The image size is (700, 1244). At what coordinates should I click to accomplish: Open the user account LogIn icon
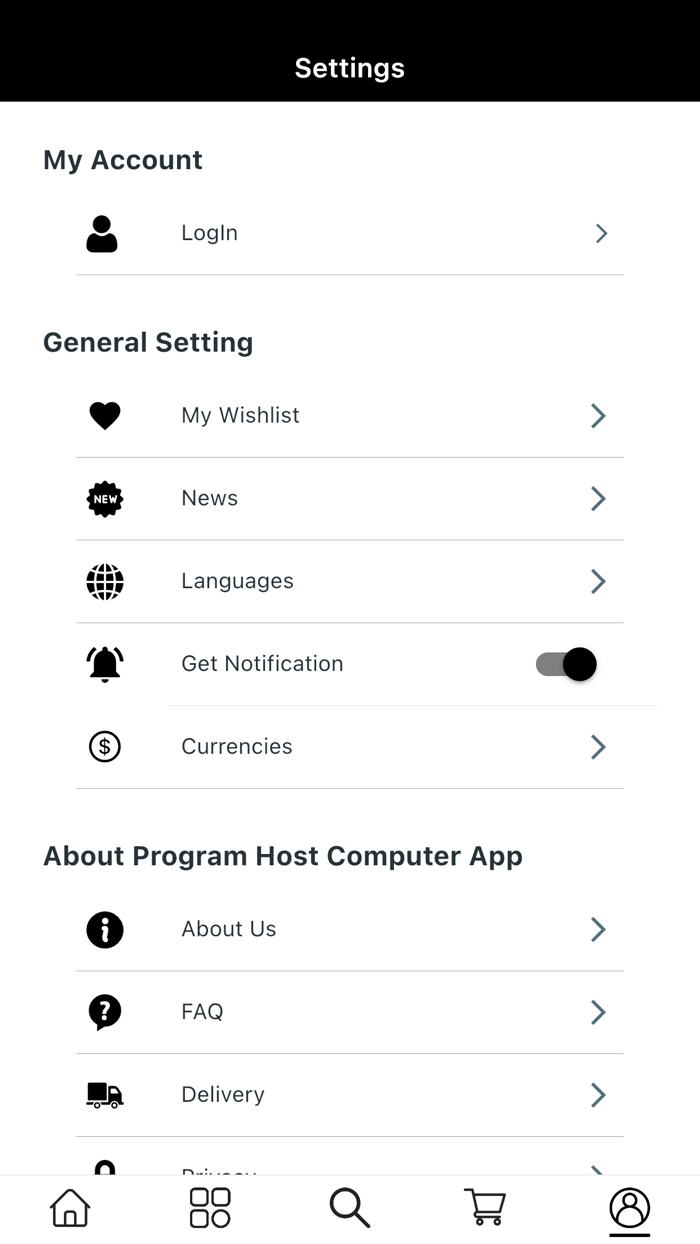103,233
